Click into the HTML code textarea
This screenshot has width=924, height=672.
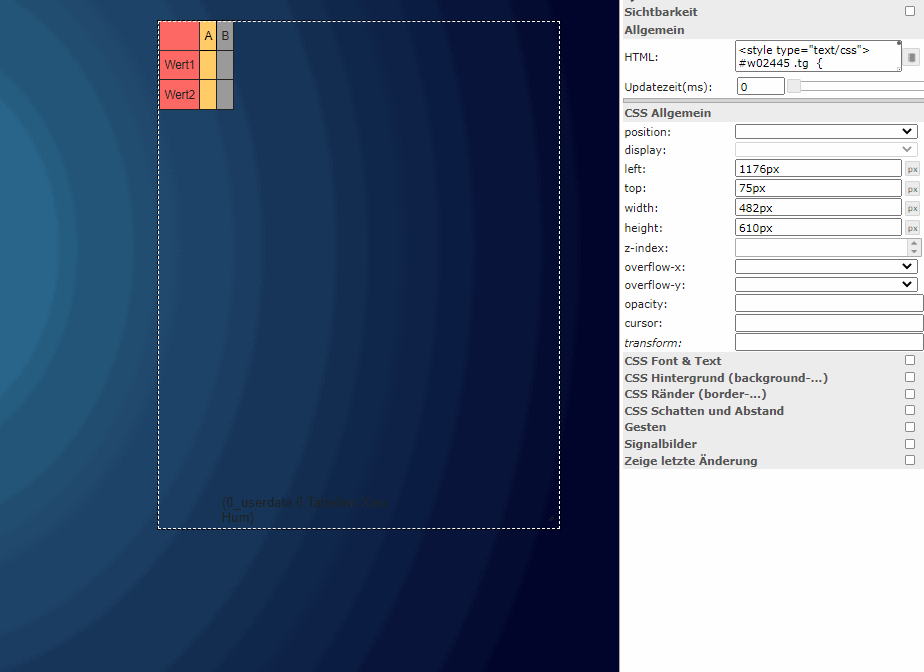(816, 56)
